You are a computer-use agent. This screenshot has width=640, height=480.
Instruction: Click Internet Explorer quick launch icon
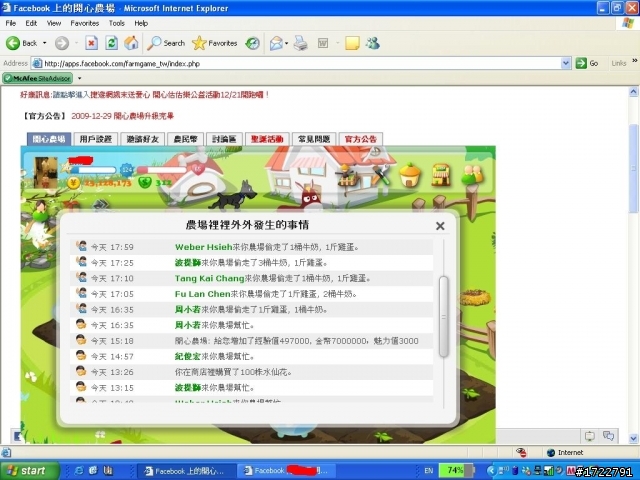(x=79, y=471)
